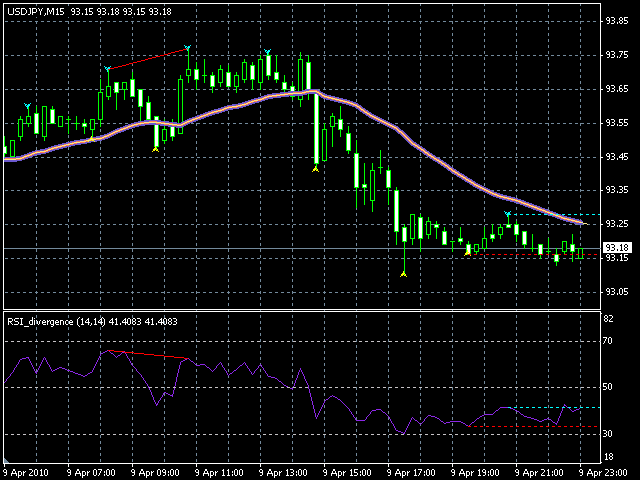Click the 93.75 price axis label

click(x=616, y=55)
